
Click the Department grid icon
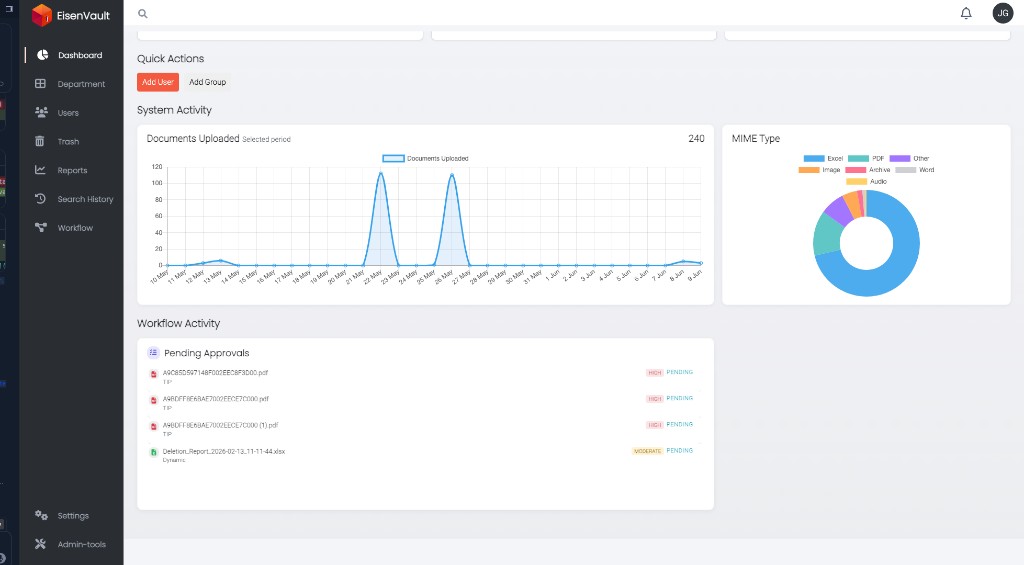40,84
